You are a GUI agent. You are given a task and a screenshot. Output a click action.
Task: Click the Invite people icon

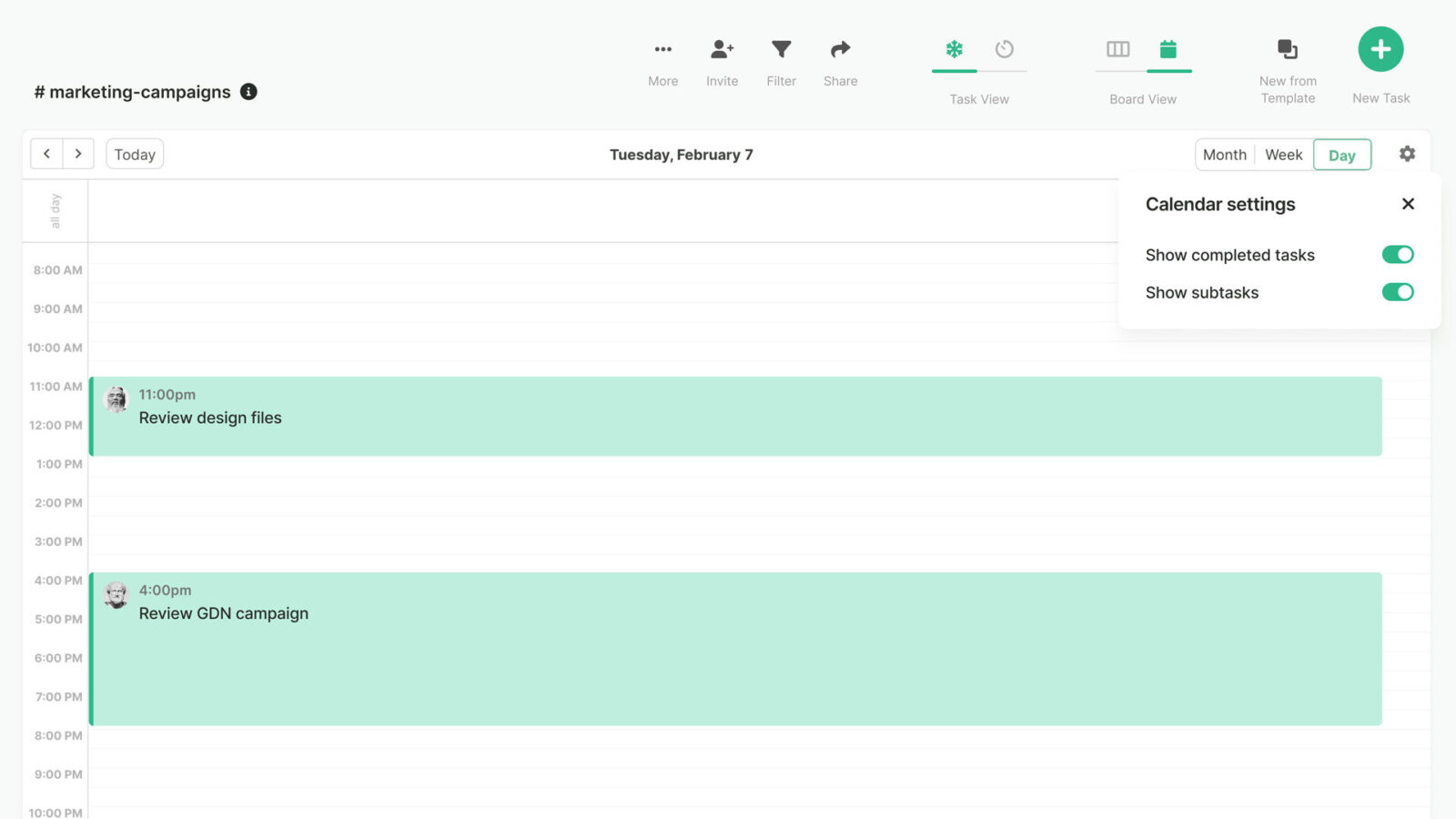(x=722, y=50)
